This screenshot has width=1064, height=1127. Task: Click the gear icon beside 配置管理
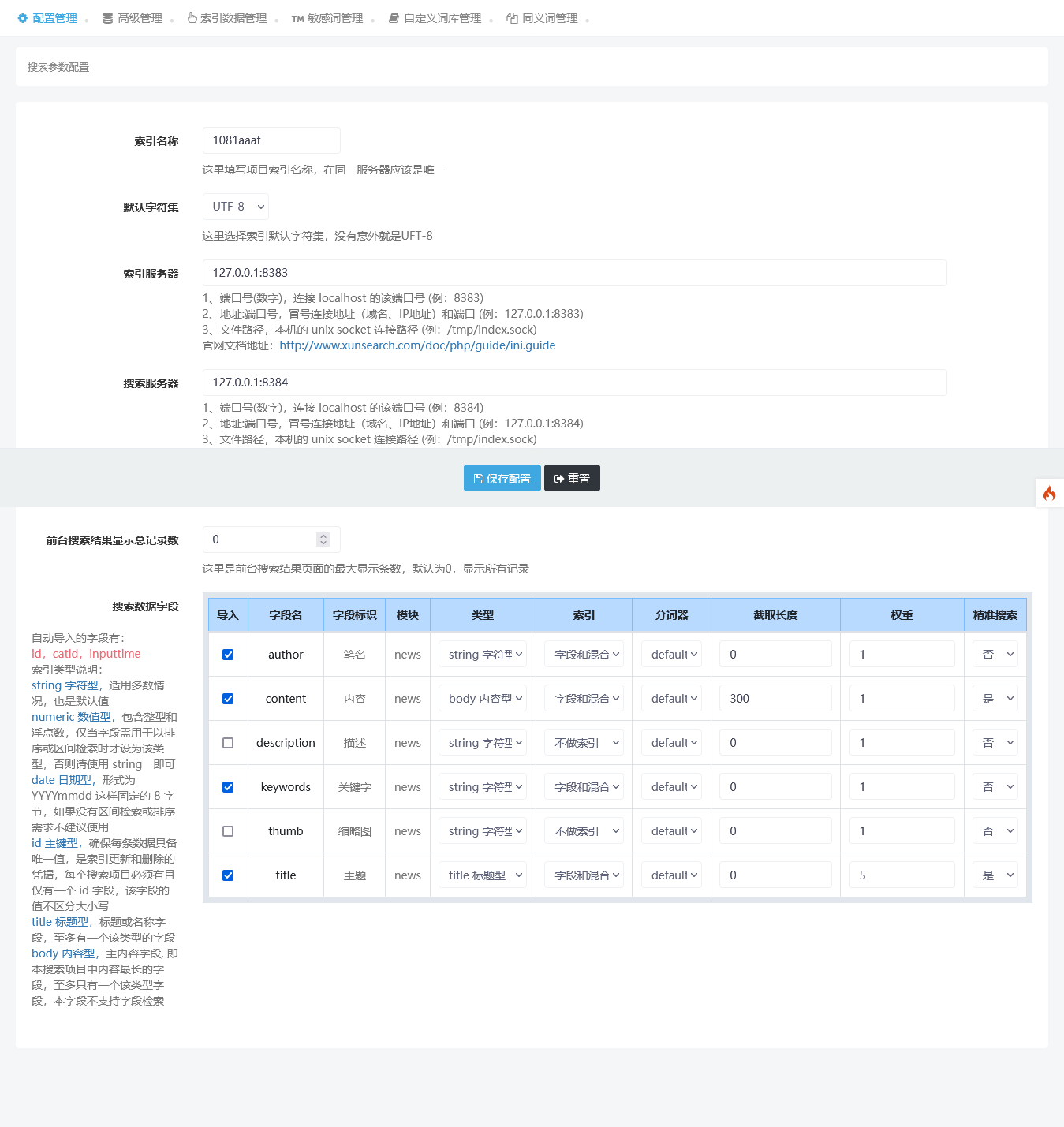coord(23,18)
